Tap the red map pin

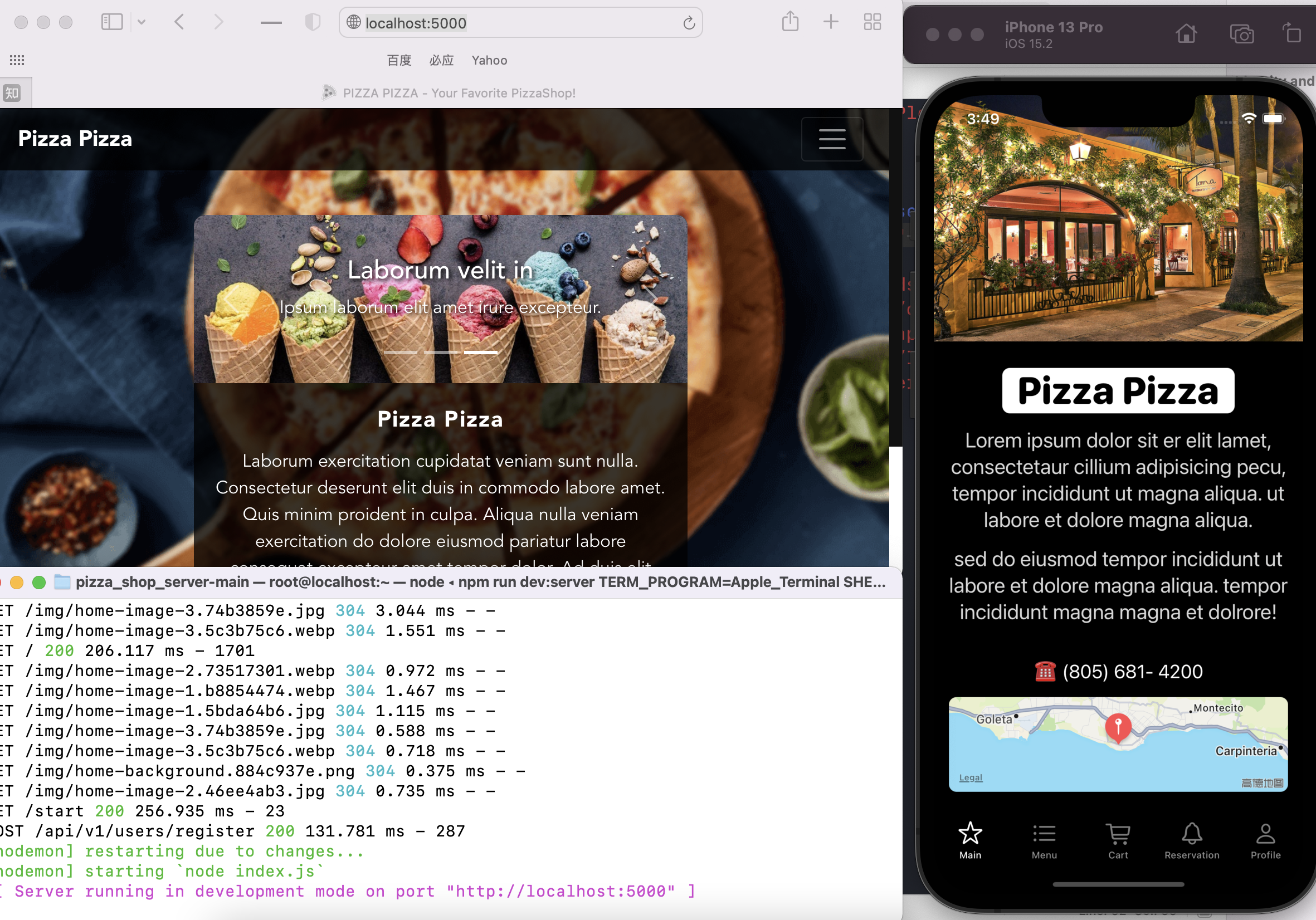(x=1117, y=727)
